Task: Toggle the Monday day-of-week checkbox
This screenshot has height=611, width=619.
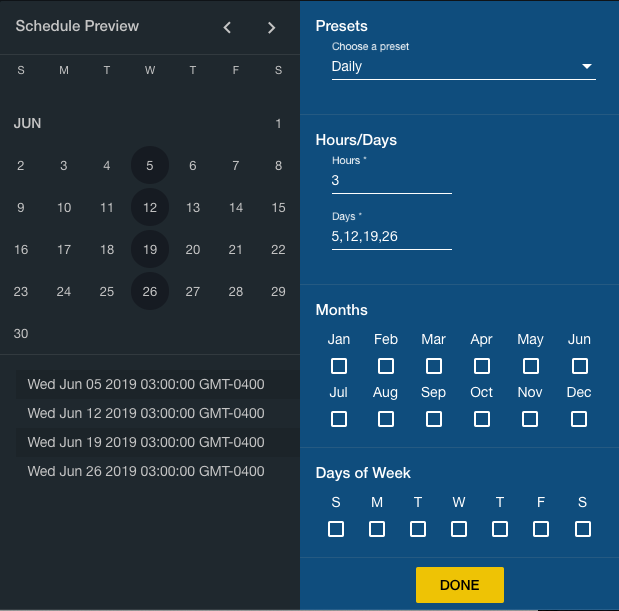Action: click(x=377, y=529)
